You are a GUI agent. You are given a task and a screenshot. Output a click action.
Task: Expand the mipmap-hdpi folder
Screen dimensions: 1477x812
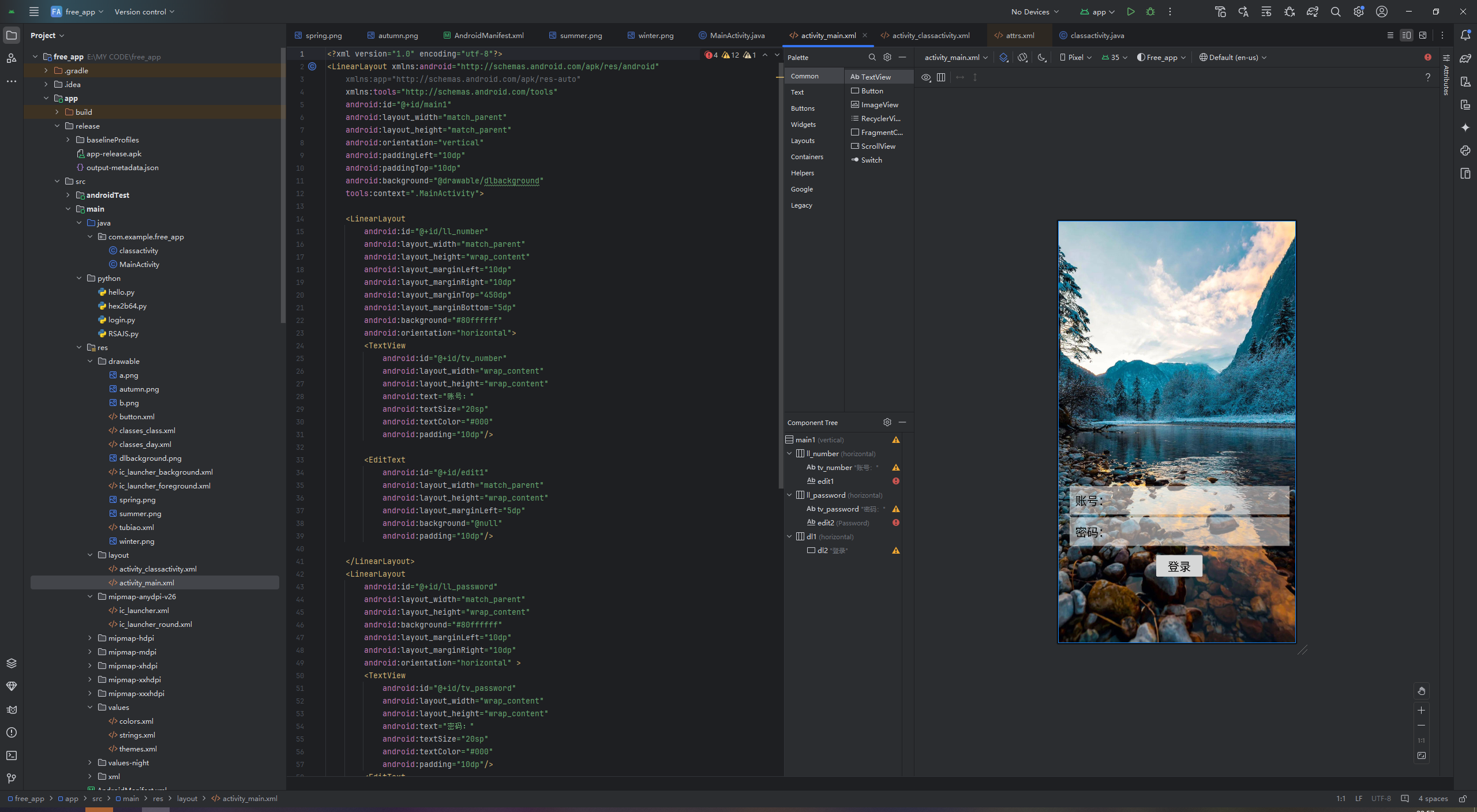tap(90, 638)
